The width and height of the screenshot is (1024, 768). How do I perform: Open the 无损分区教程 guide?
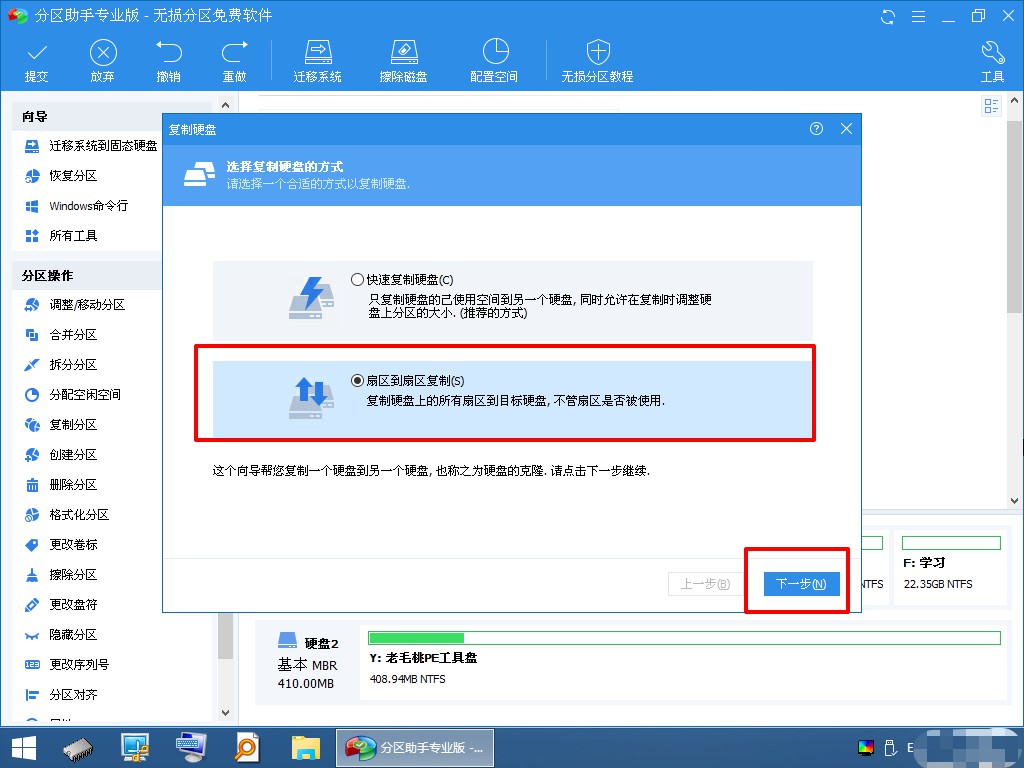pos(598,61)
